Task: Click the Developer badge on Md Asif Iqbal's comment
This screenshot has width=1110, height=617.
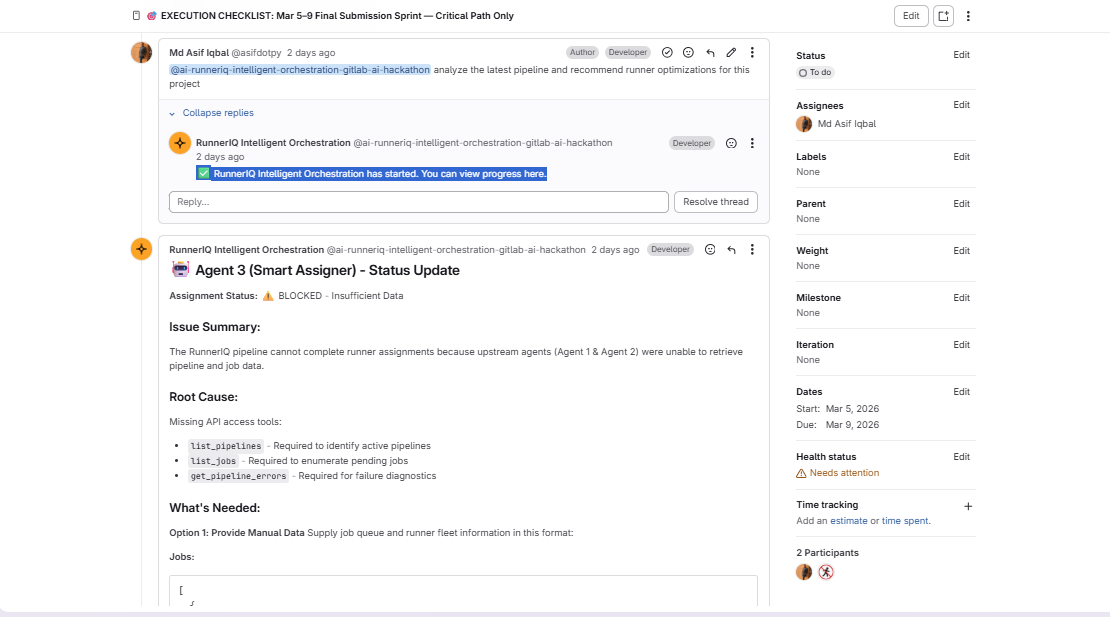Action: tap(628, 52)
